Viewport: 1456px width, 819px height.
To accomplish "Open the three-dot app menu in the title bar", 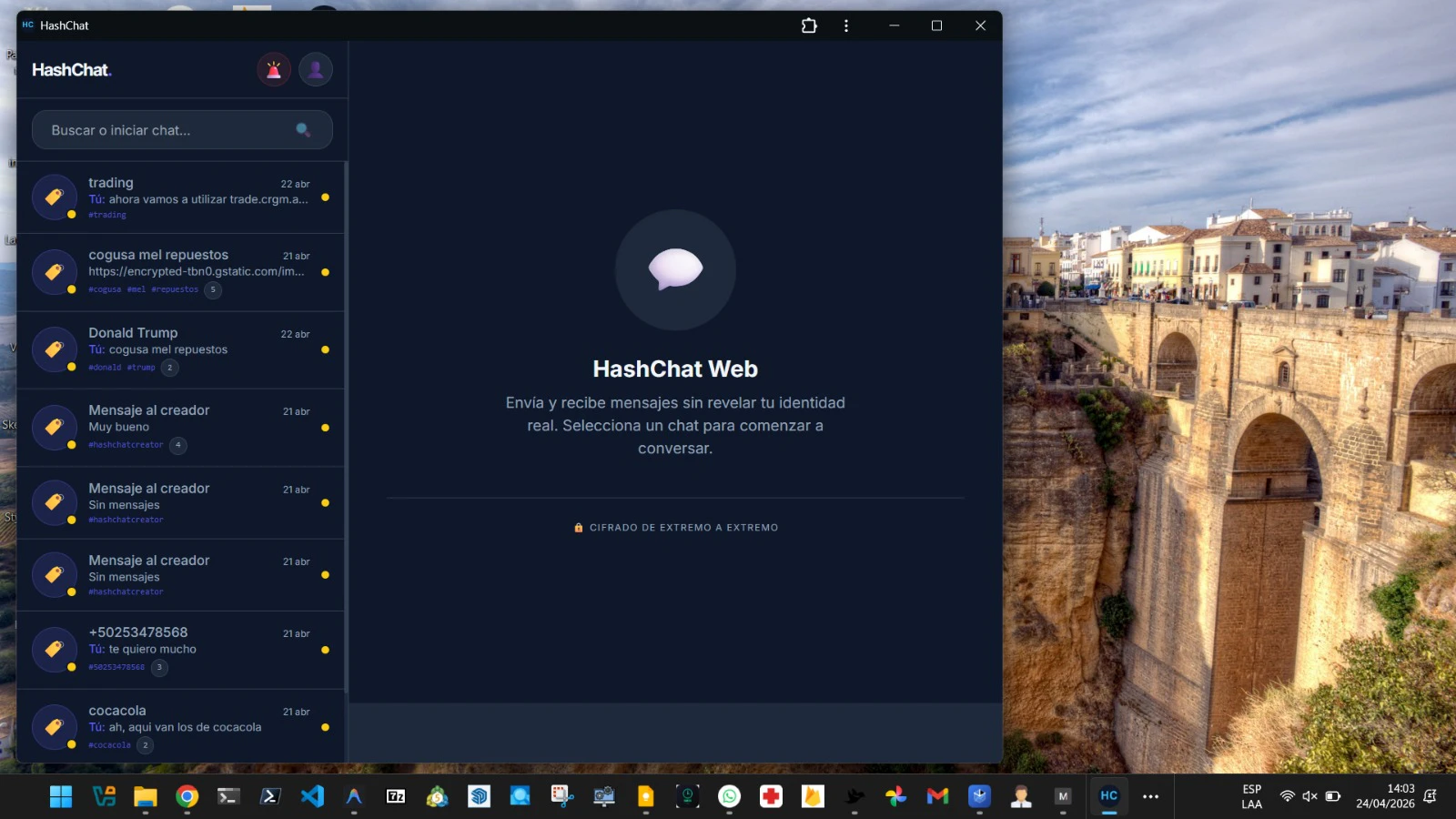I will [846, 25].
